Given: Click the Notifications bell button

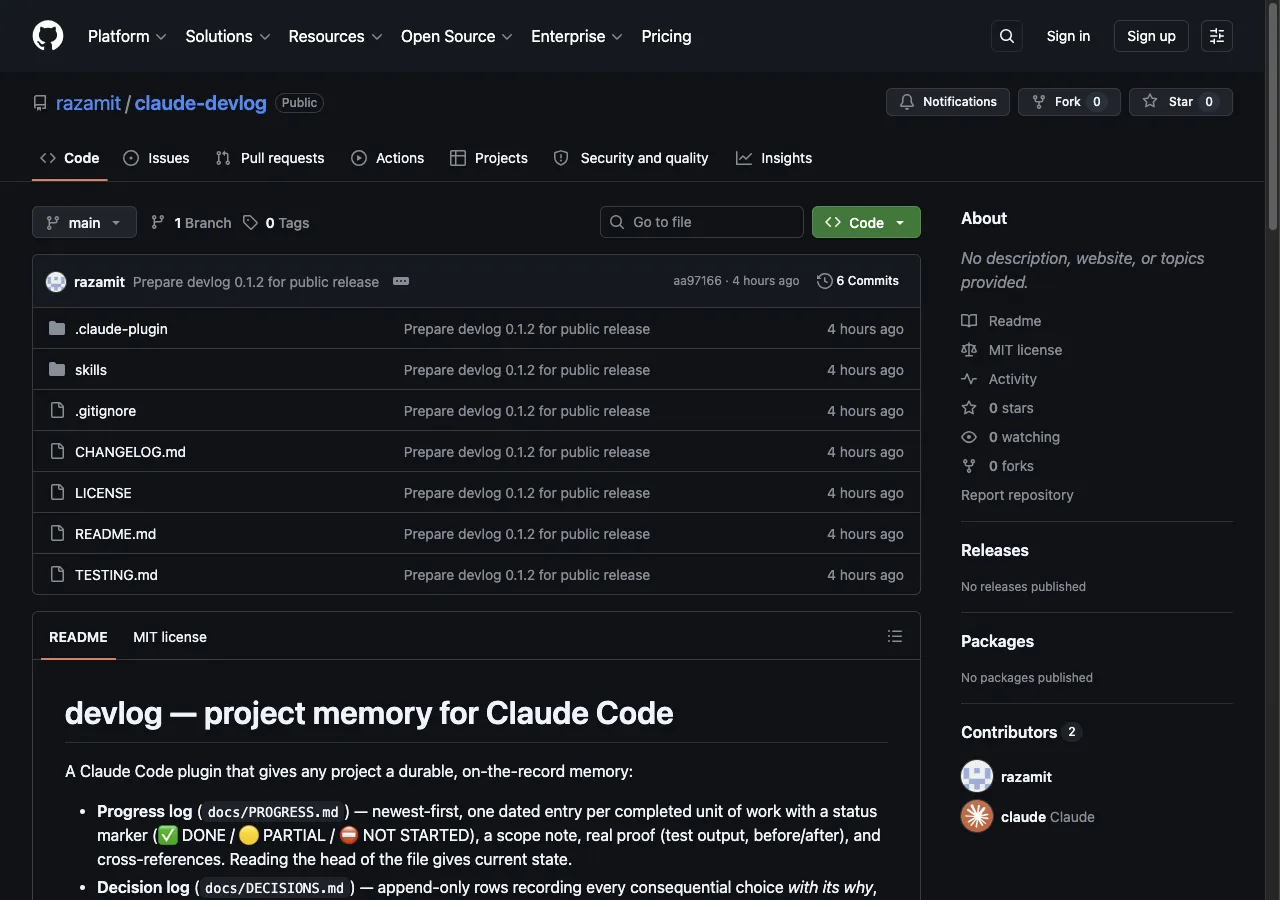Looking at the screenshot, I should point(948,102).
